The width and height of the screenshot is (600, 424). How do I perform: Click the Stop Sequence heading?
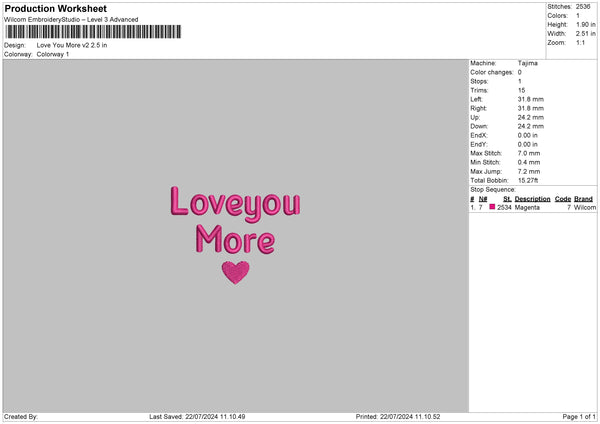(493, 190)
